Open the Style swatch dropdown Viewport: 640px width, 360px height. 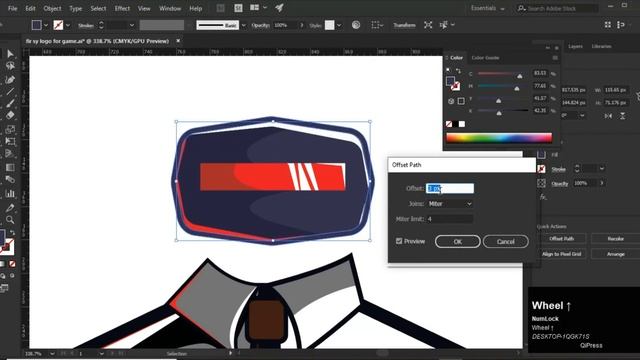click(x=339, y=25)
